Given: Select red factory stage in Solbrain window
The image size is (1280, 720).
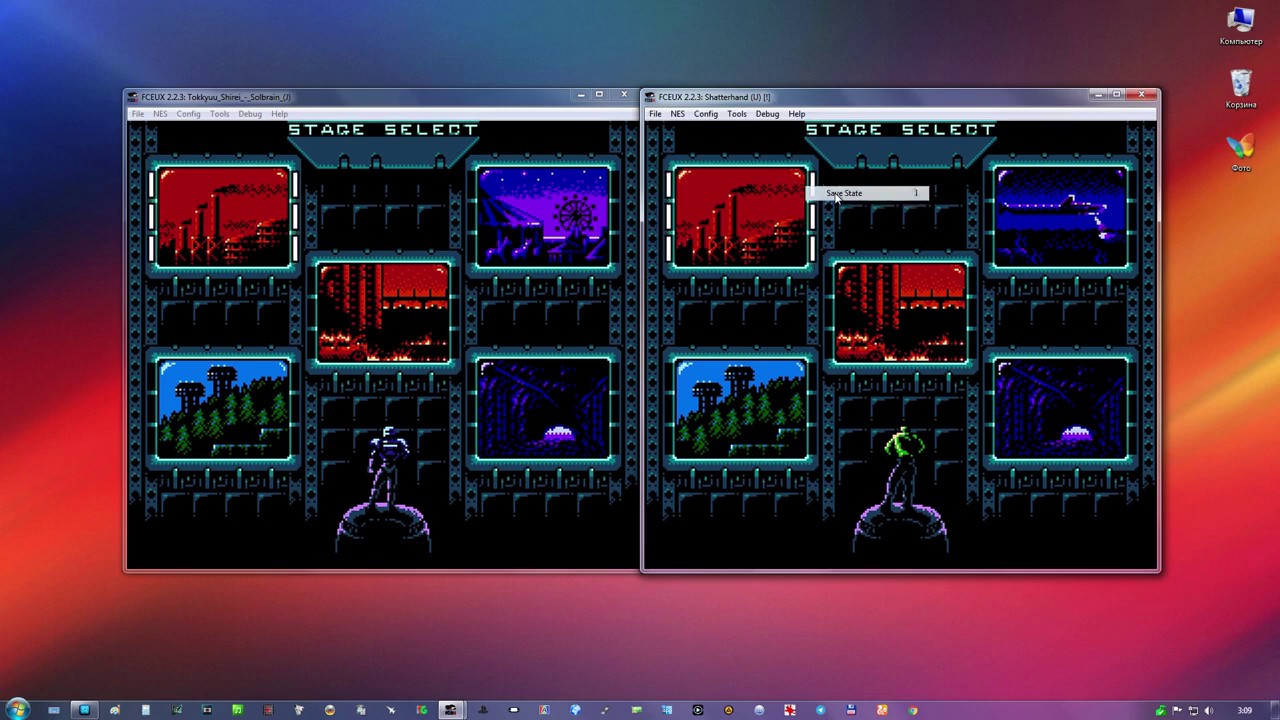Looking at the screenshot, I should tap(224, 217).
